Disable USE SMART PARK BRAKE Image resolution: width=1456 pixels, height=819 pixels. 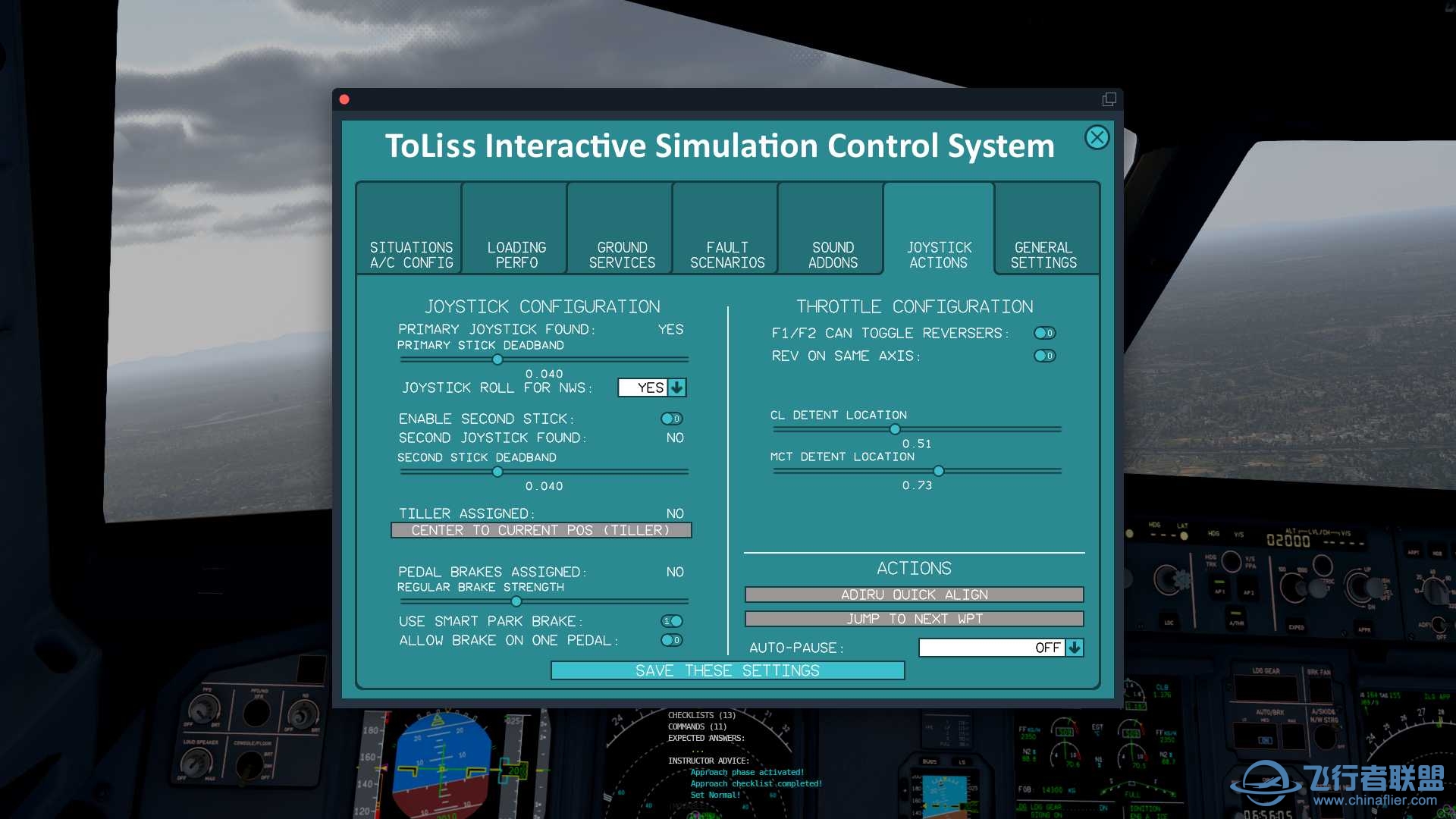671,620
